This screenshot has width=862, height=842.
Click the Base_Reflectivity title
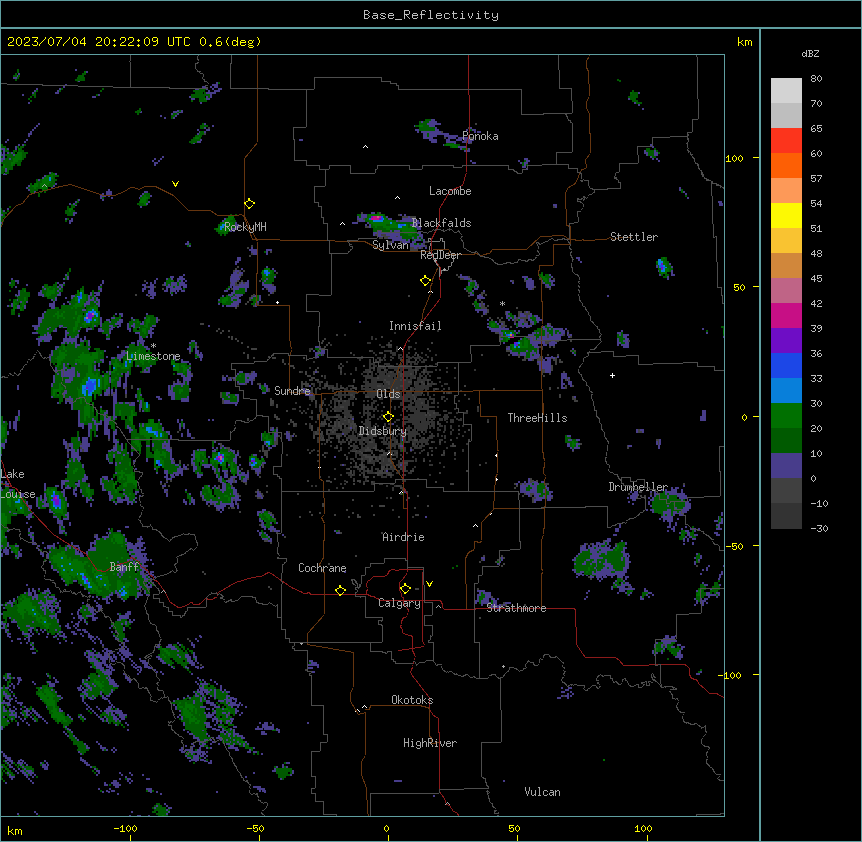[x=431, y=15]
